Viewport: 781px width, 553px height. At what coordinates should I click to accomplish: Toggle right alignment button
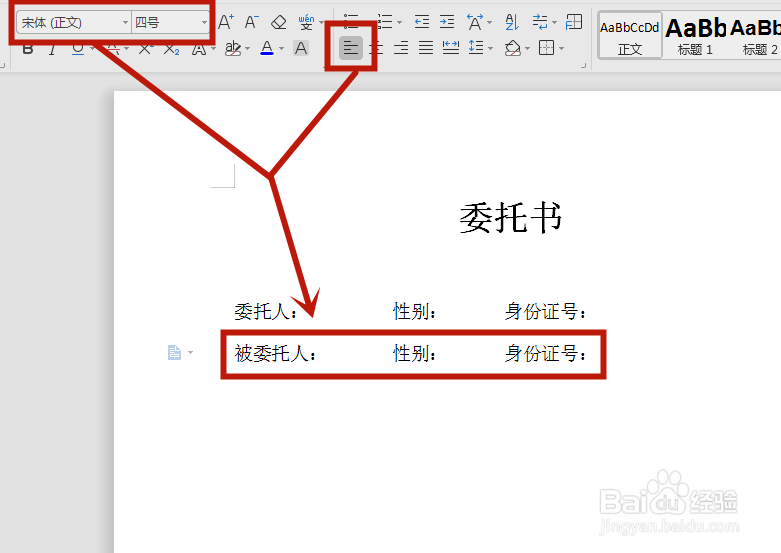point(401,48)
